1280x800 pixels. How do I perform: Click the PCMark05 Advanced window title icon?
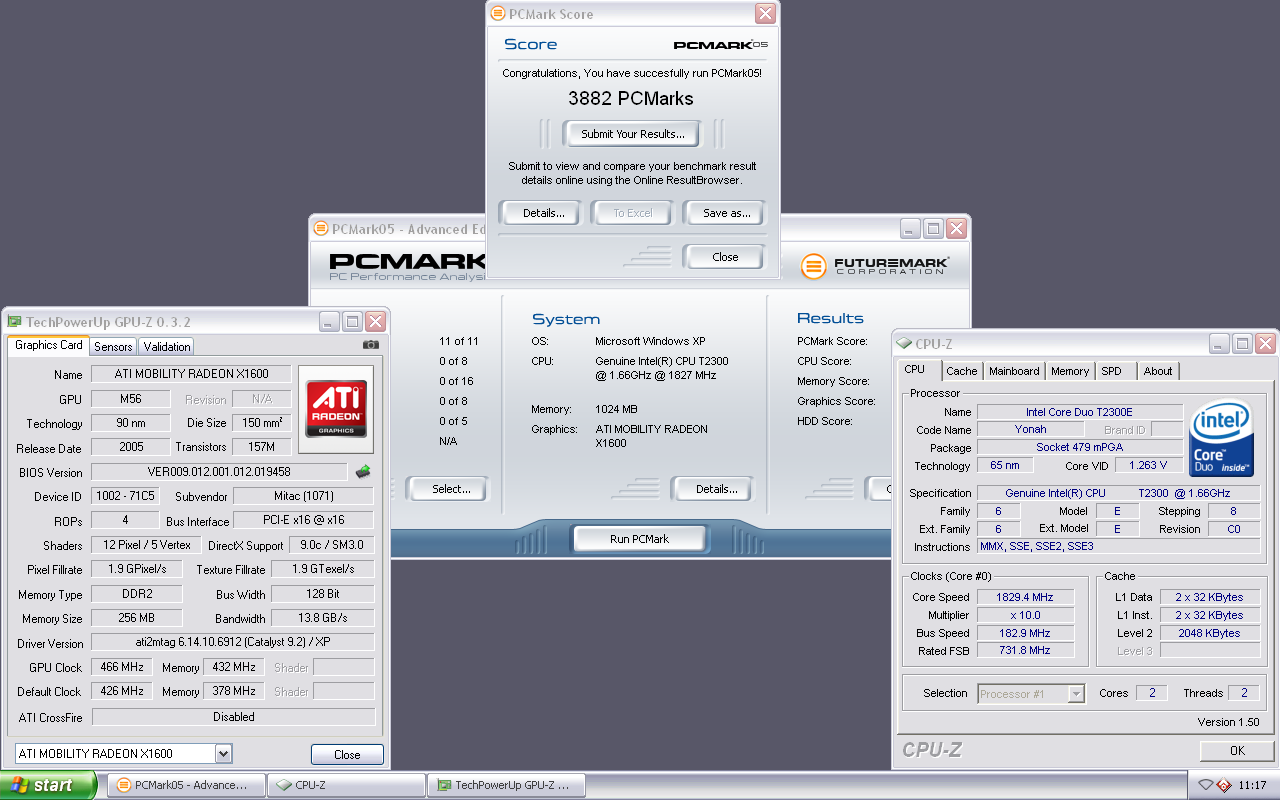(x=320, y=228)
